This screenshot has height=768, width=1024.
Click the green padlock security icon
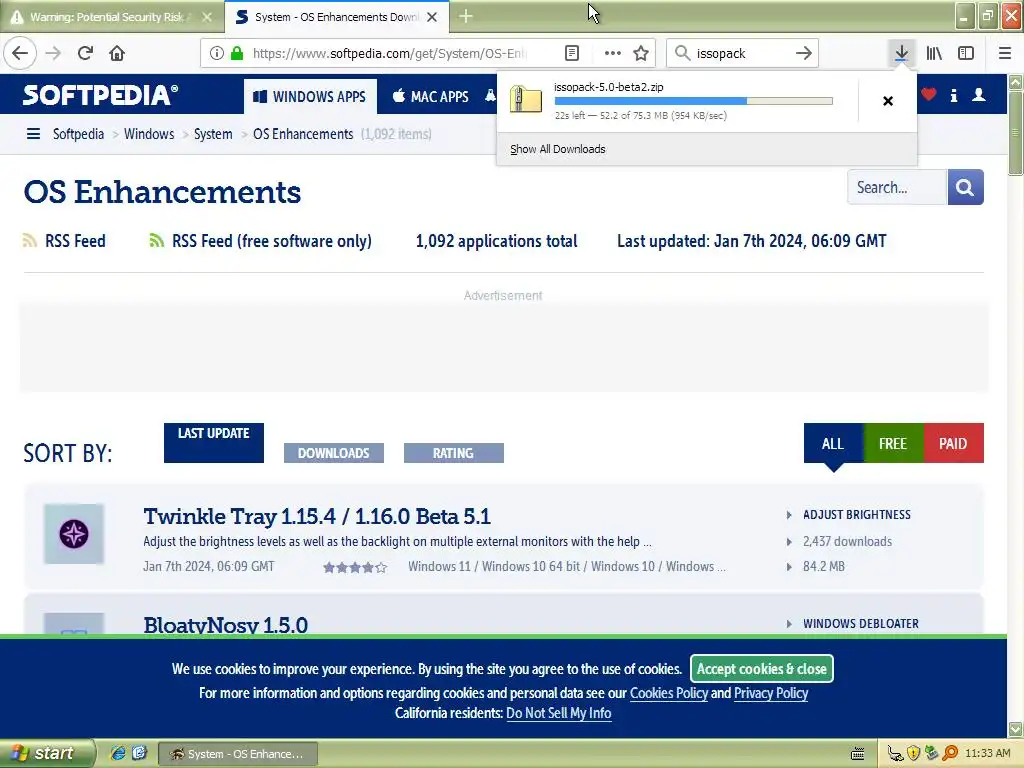click(x=237, y=53)
